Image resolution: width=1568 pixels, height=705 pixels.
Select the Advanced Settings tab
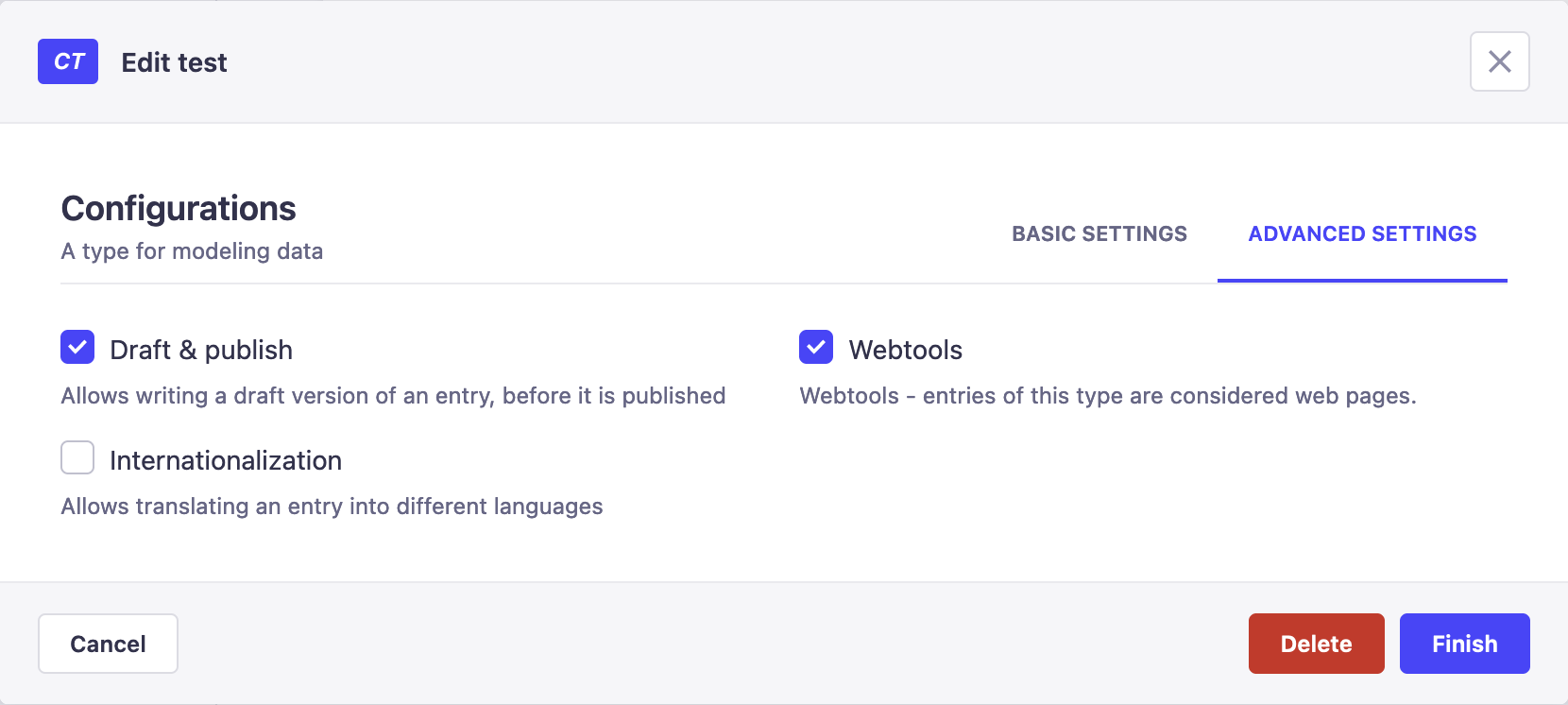(x=1362, y=233)
